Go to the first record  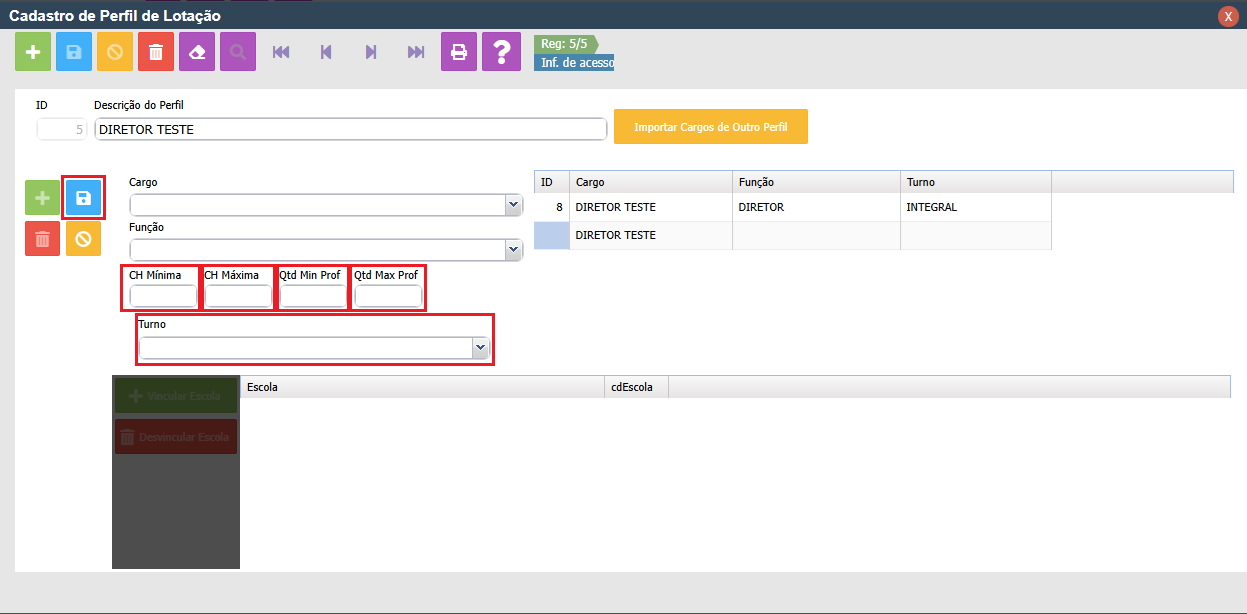click(x=281, y=52)
